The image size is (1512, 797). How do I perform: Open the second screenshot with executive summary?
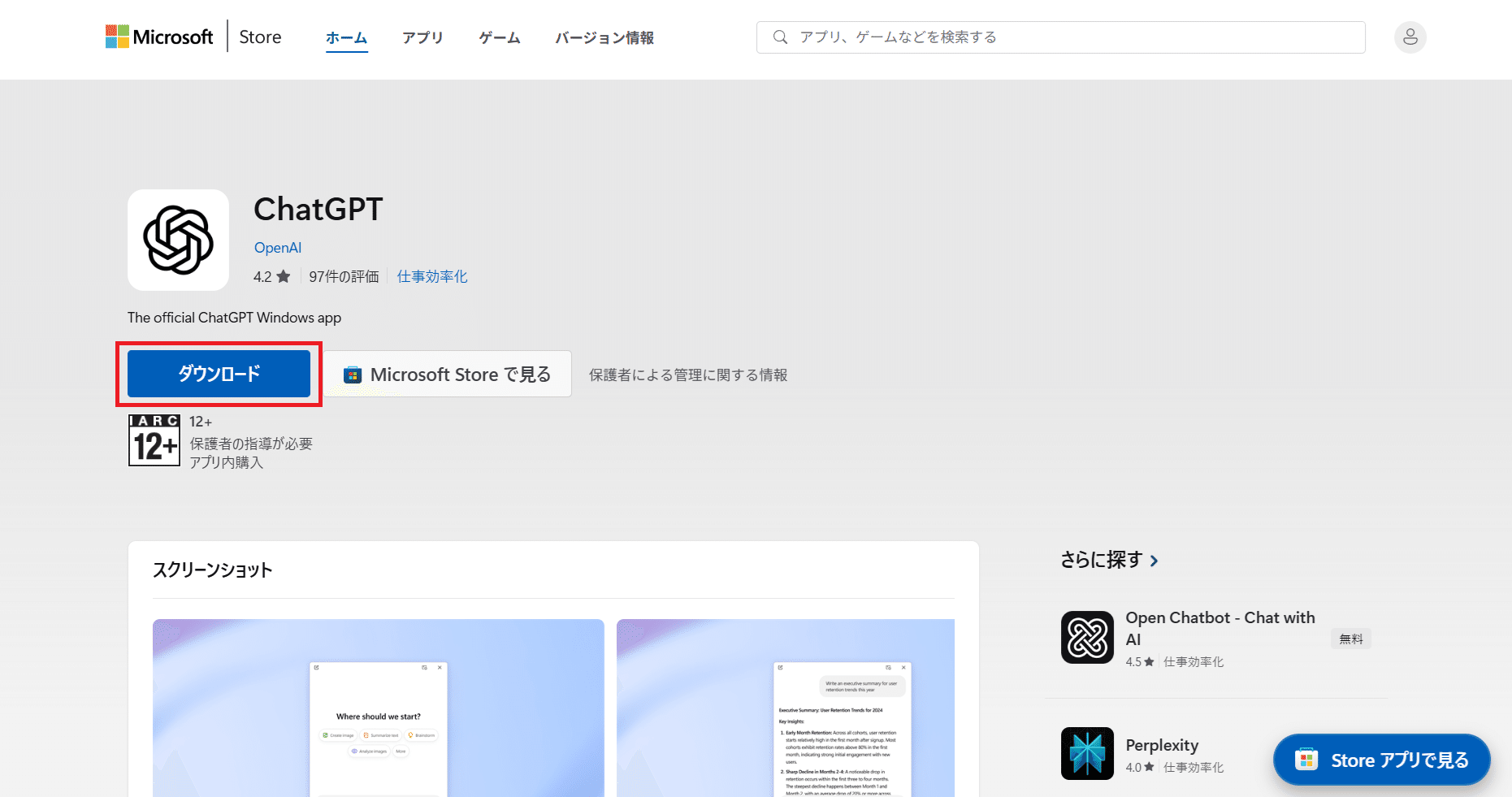[786, 708]
